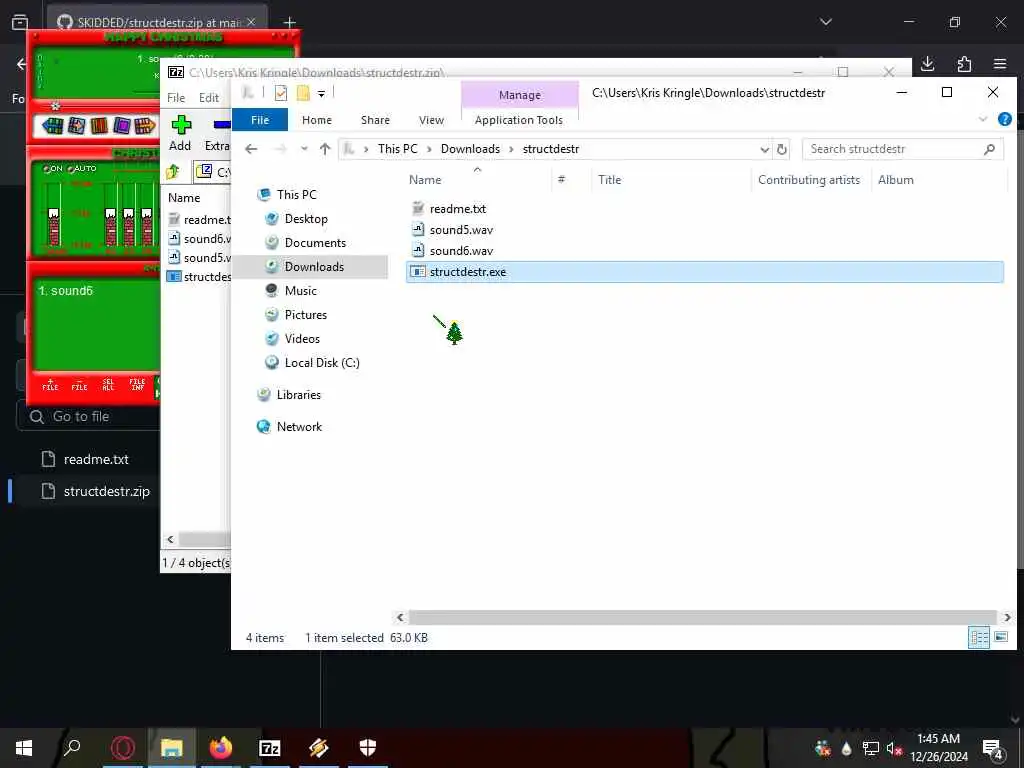
Task: Click the Firefox Extensions puzzle icon
Action: click(x=964, y=63)
